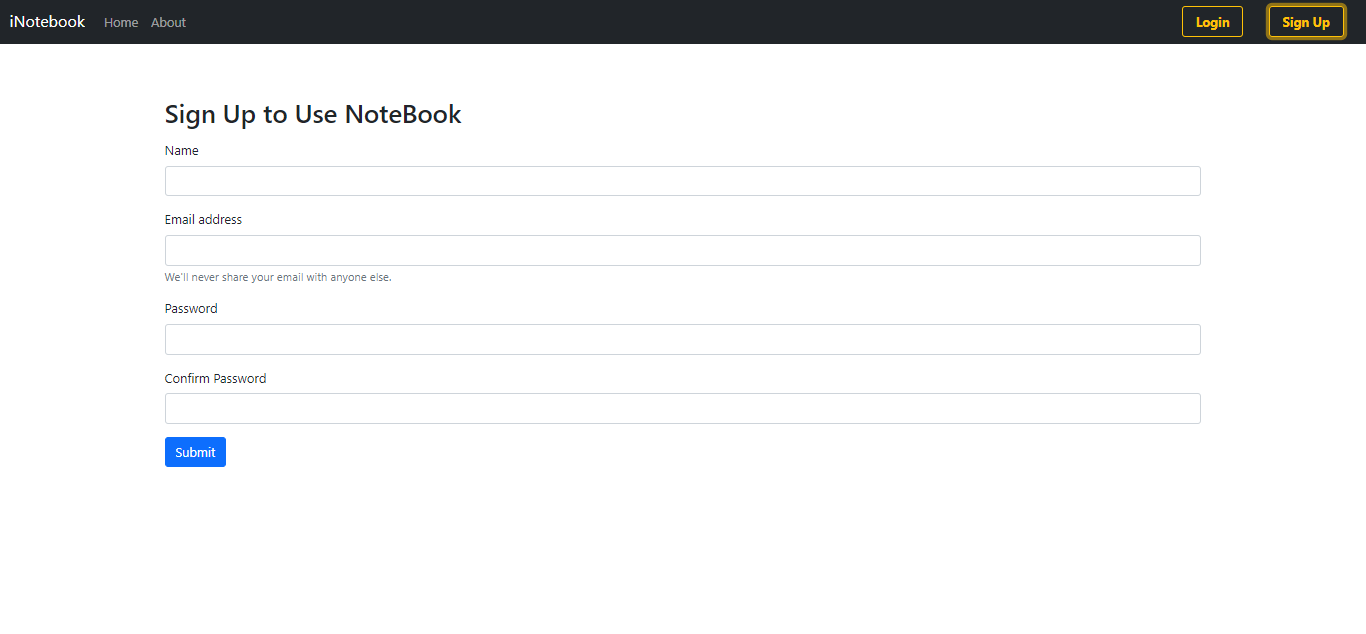Click the iNotebook brand logo
The image size is (1366, 634).
(x=47, y=21)
